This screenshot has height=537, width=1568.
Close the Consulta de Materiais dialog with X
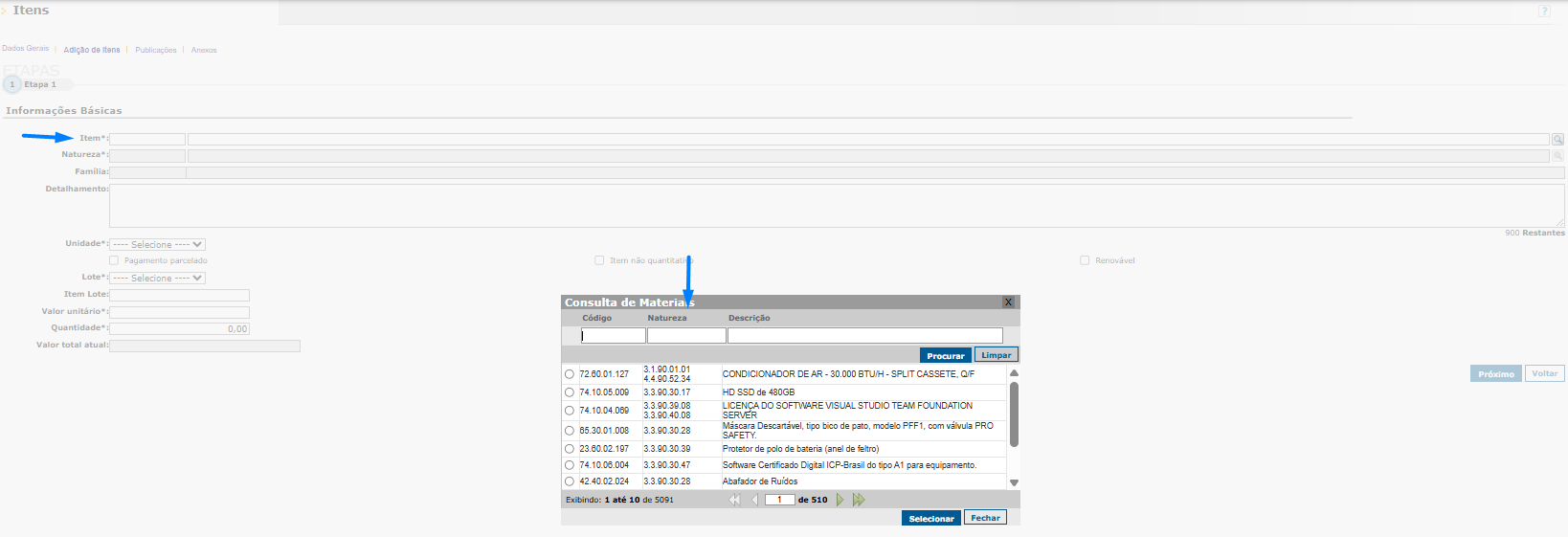[1008, 302]
